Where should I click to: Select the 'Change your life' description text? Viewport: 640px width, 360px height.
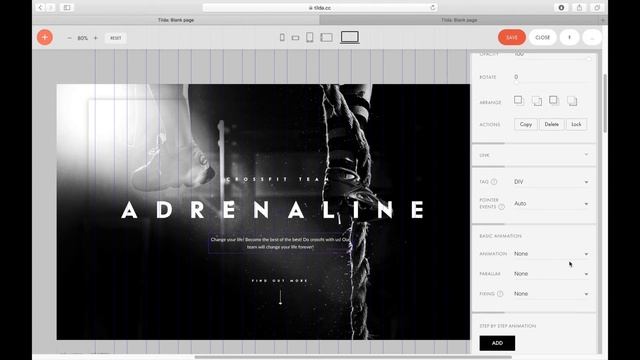280,243
